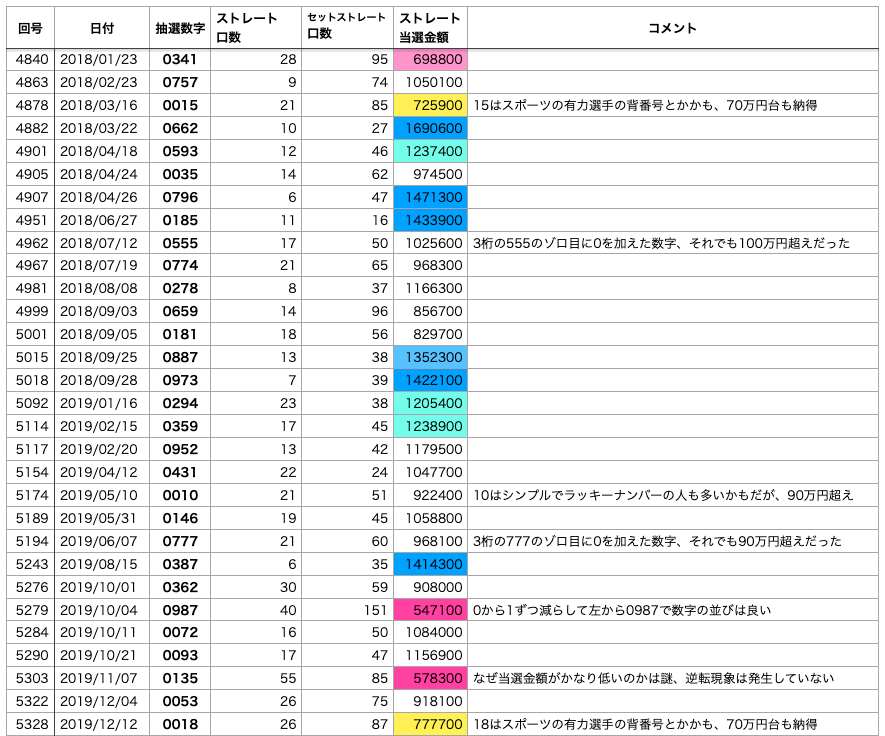Select the blue cell 1414300
Viewport: 885px width, 736px height.
coord(430,564)
